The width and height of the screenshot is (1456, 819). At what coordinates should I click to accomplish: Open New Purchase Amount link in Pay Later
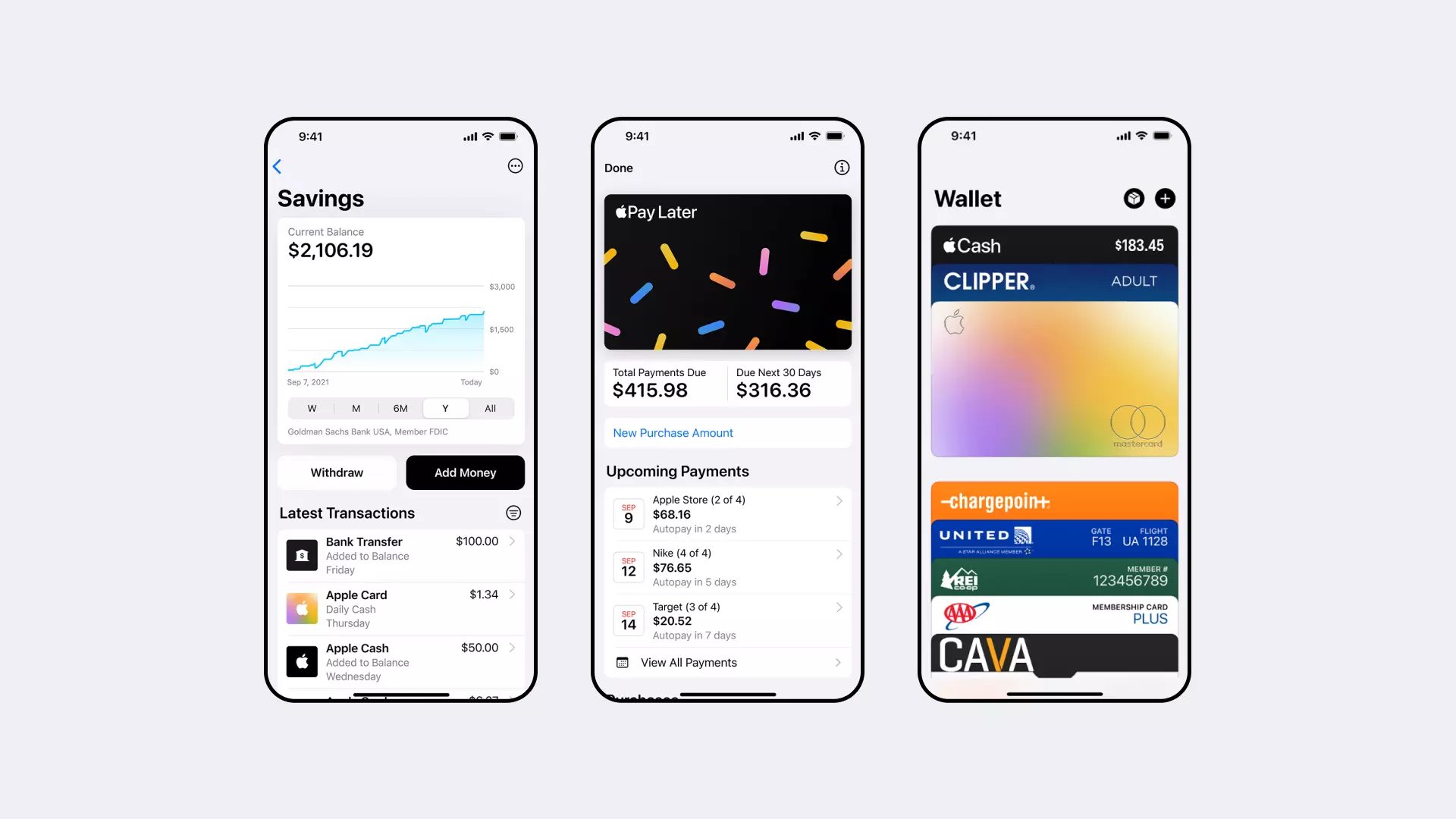pos(673,433)
